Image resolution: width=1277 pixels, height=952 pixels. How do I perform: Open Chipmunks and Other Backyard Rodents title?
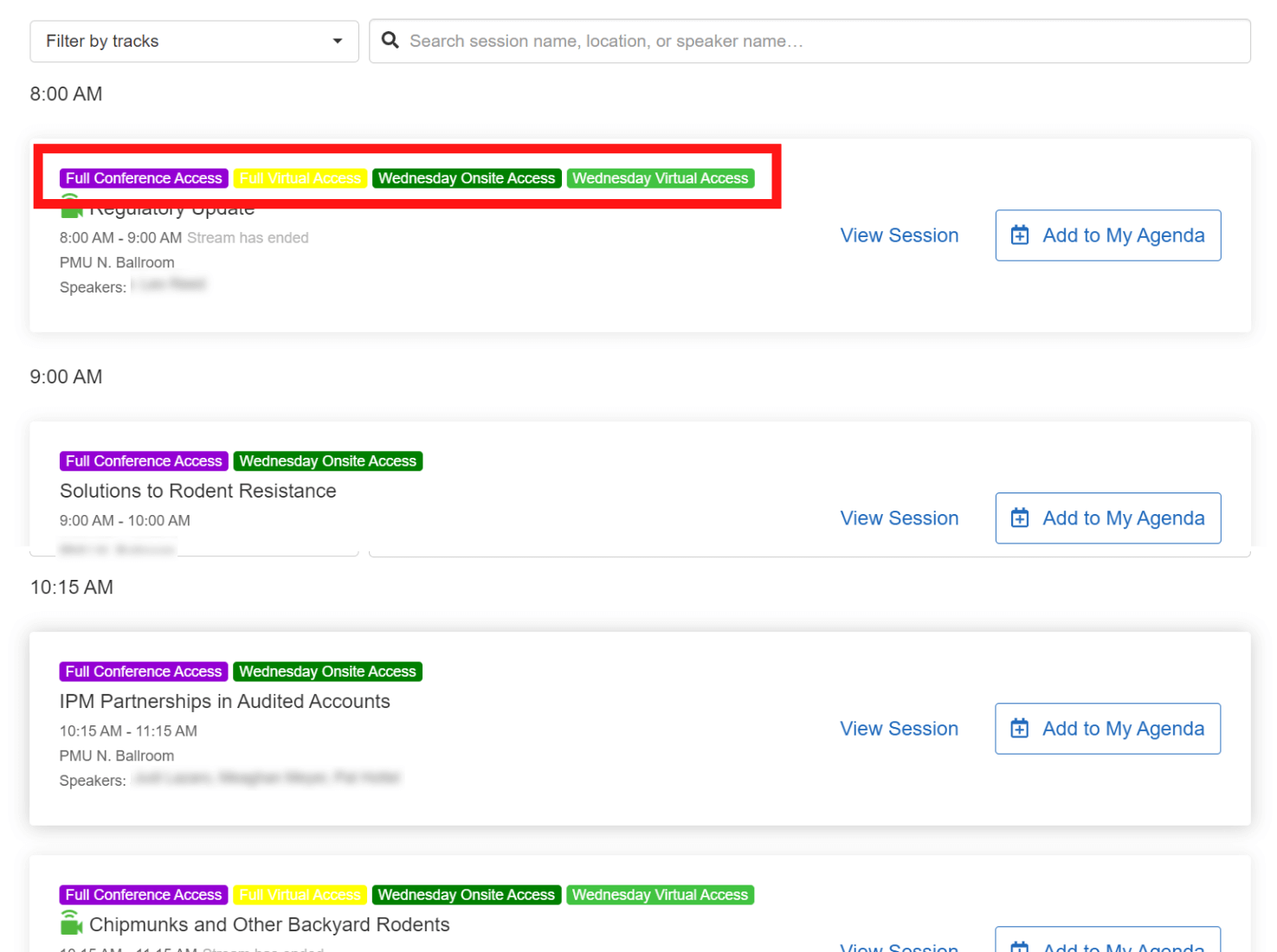click(269, 924)
